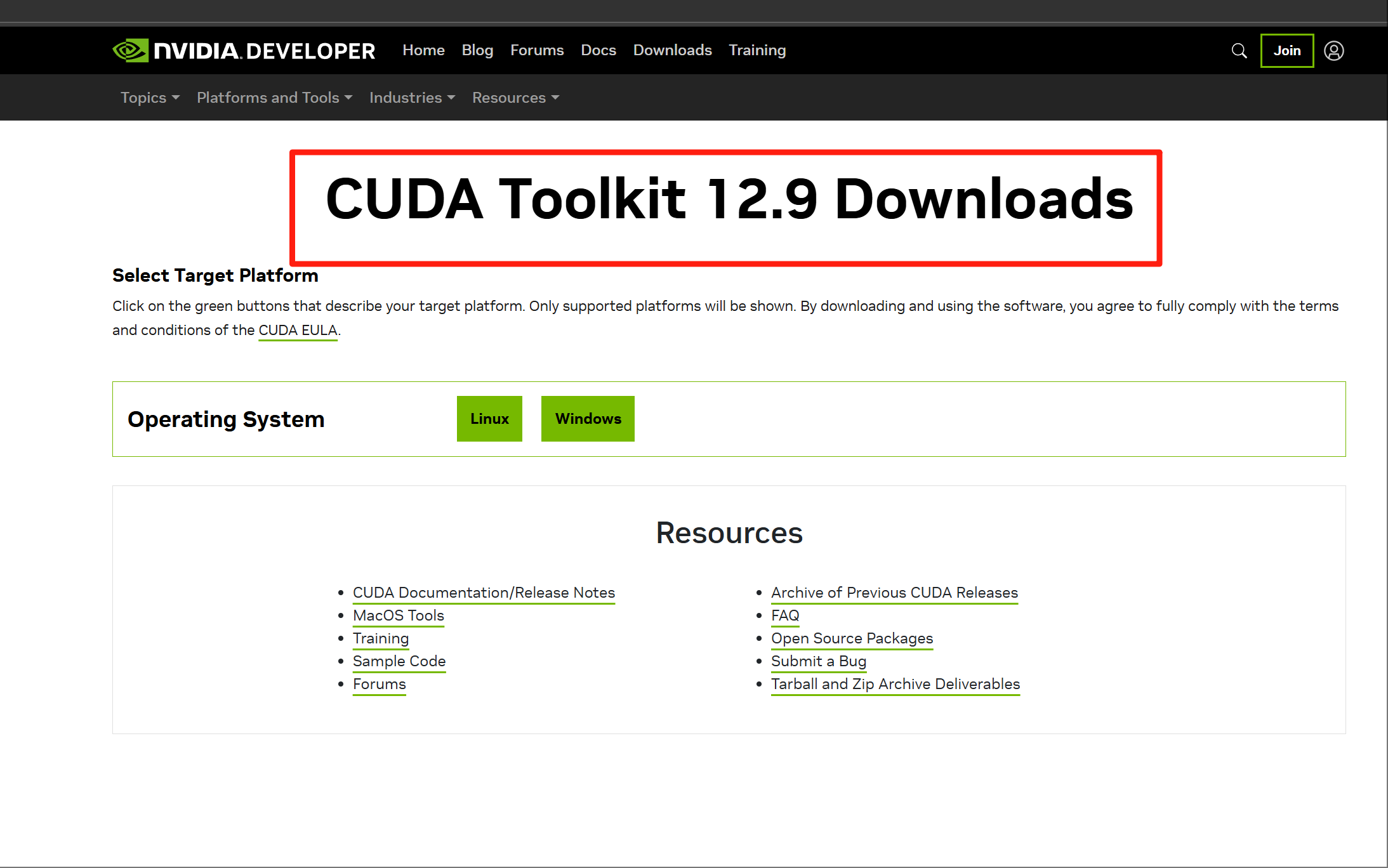The height and width of the screenshot is (868, 1388).
Task: Open the CUDA EULA link
Action: tap(298, 330)
